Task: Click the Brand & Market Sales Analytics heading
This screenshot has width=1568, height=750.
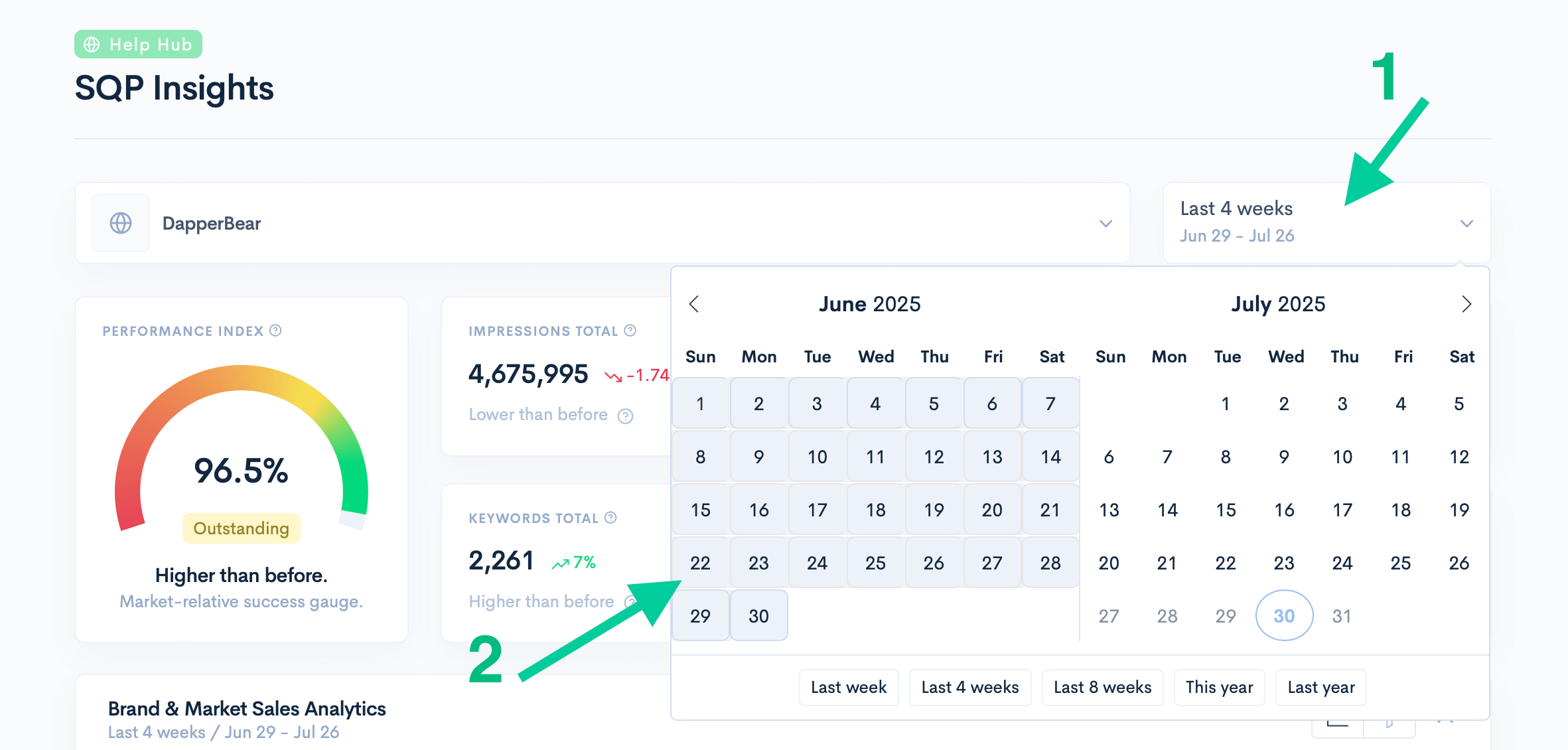Action: (247, 709)
